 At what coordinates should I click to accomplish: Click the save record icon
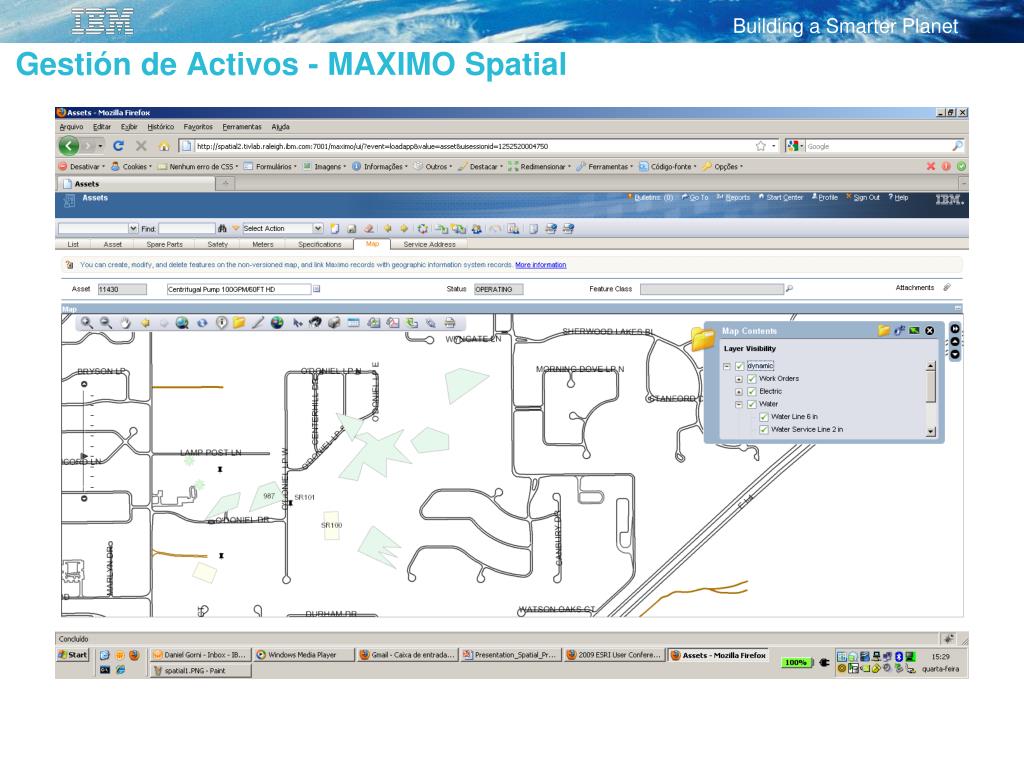(x=351, y=229)
